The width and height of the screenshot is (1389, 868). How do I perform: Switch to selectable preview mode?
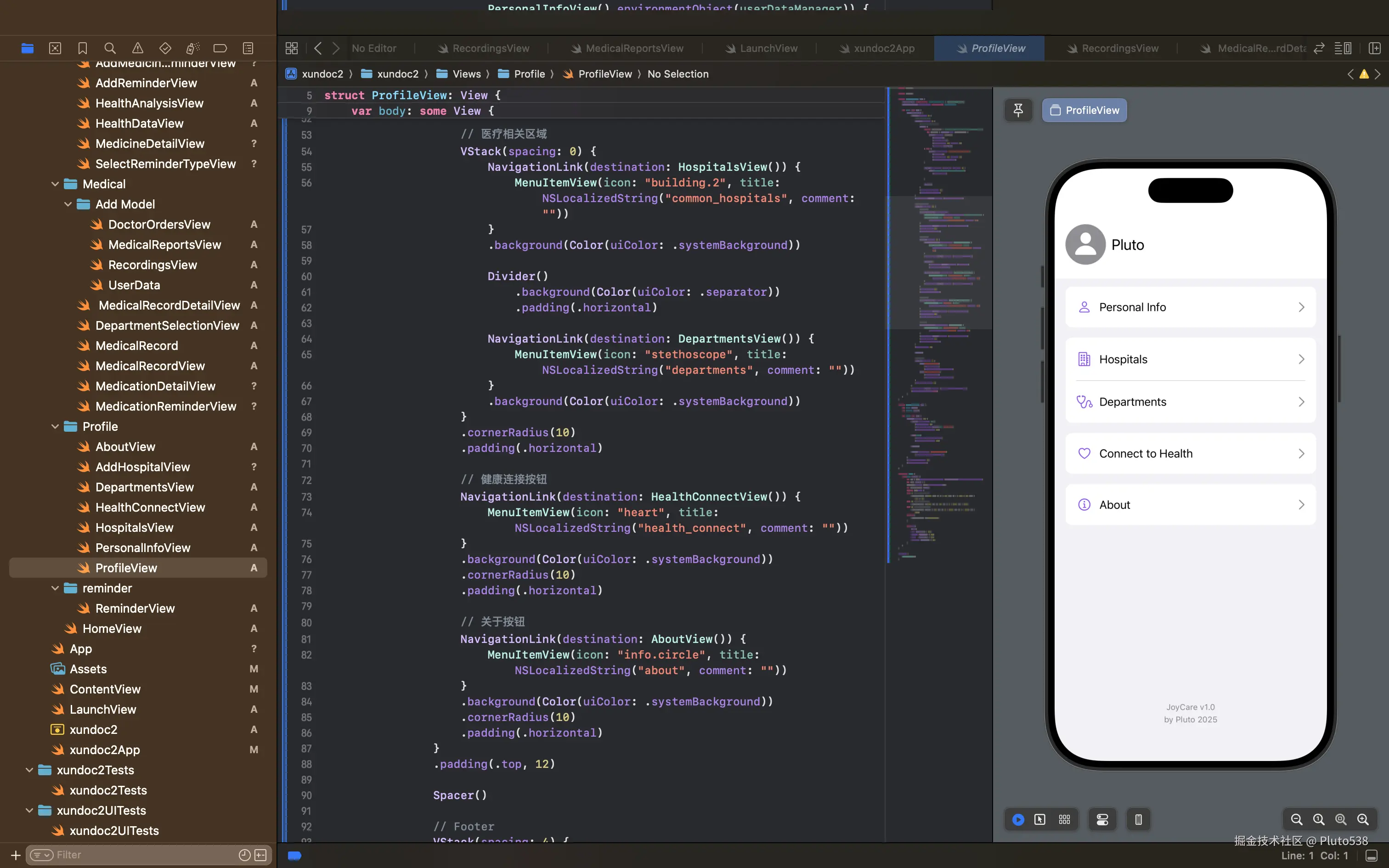(x=1040, y=819)
